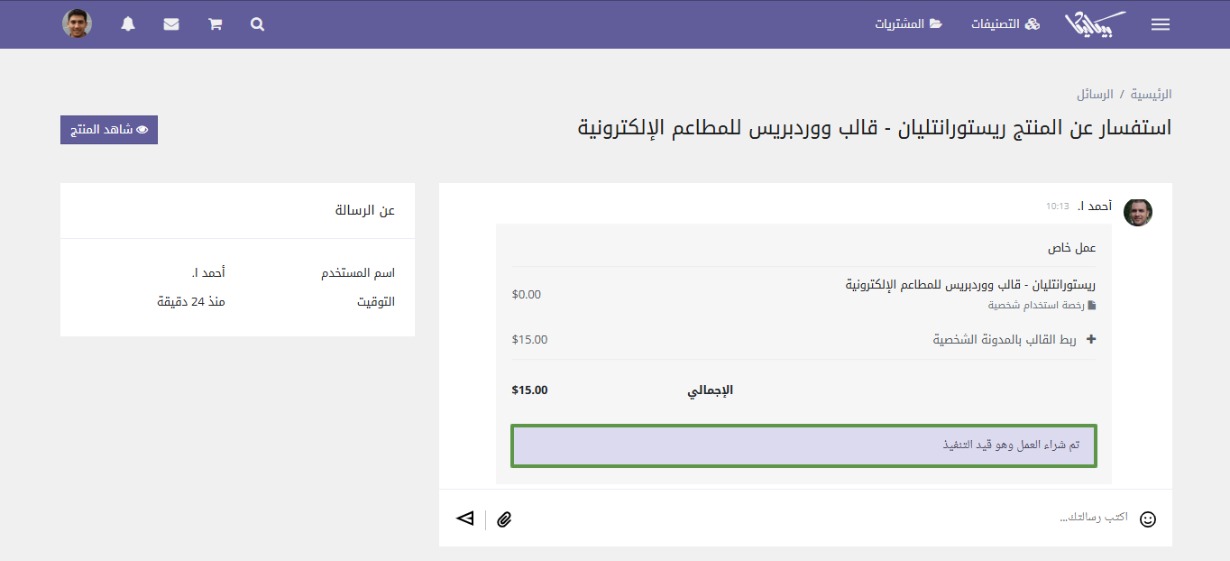1230x561 pixels.
Task: Open the shopping cart icon
Action: click(x=215, y=25)
